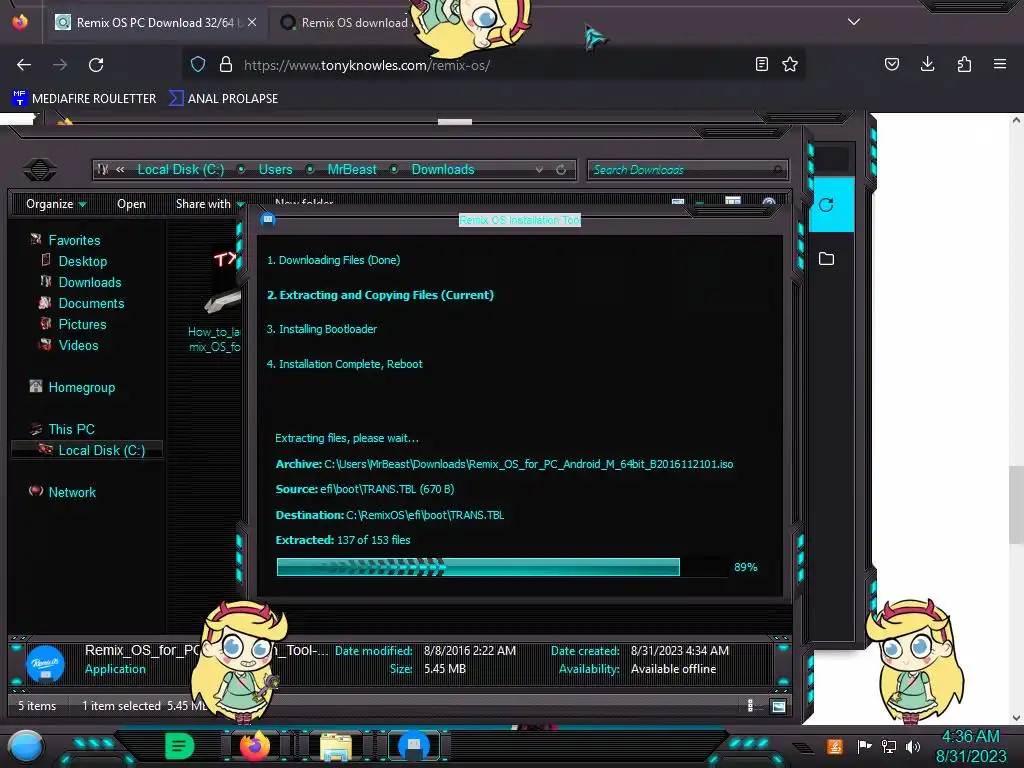
Task: Open Firefox from the taskbar
Action: [x=255, y=746]
